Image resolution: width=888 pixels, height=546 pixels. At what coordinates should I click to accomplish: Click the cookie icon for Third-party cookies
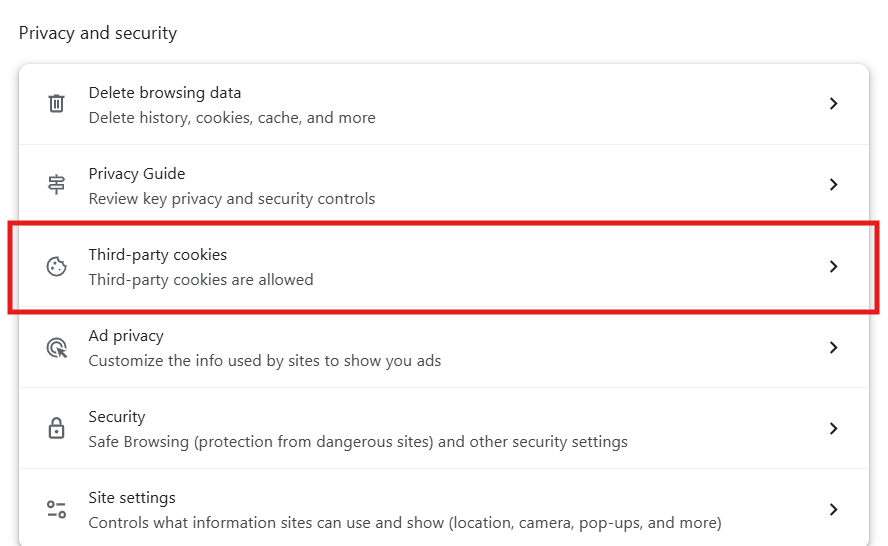57,267
